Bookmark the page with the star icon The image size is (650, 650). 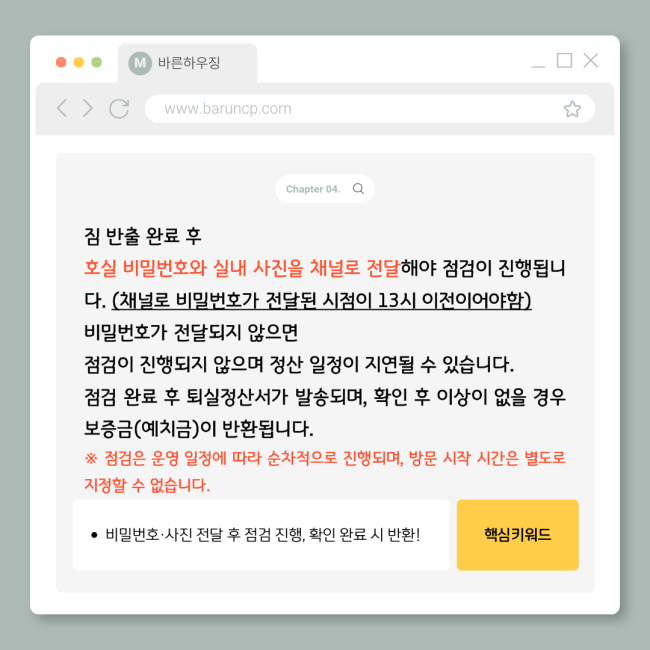click(x=572, y=109)
